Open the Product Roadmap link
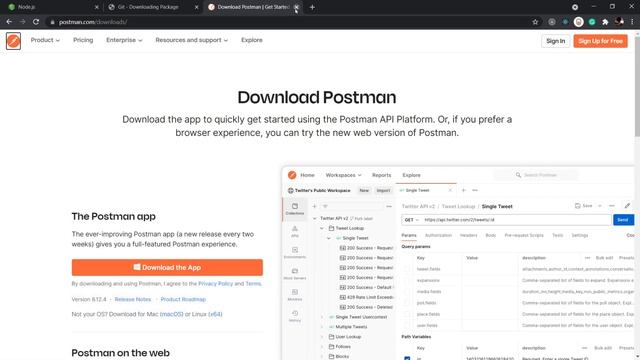Screen dimensions: 640x360 point(183,299)
